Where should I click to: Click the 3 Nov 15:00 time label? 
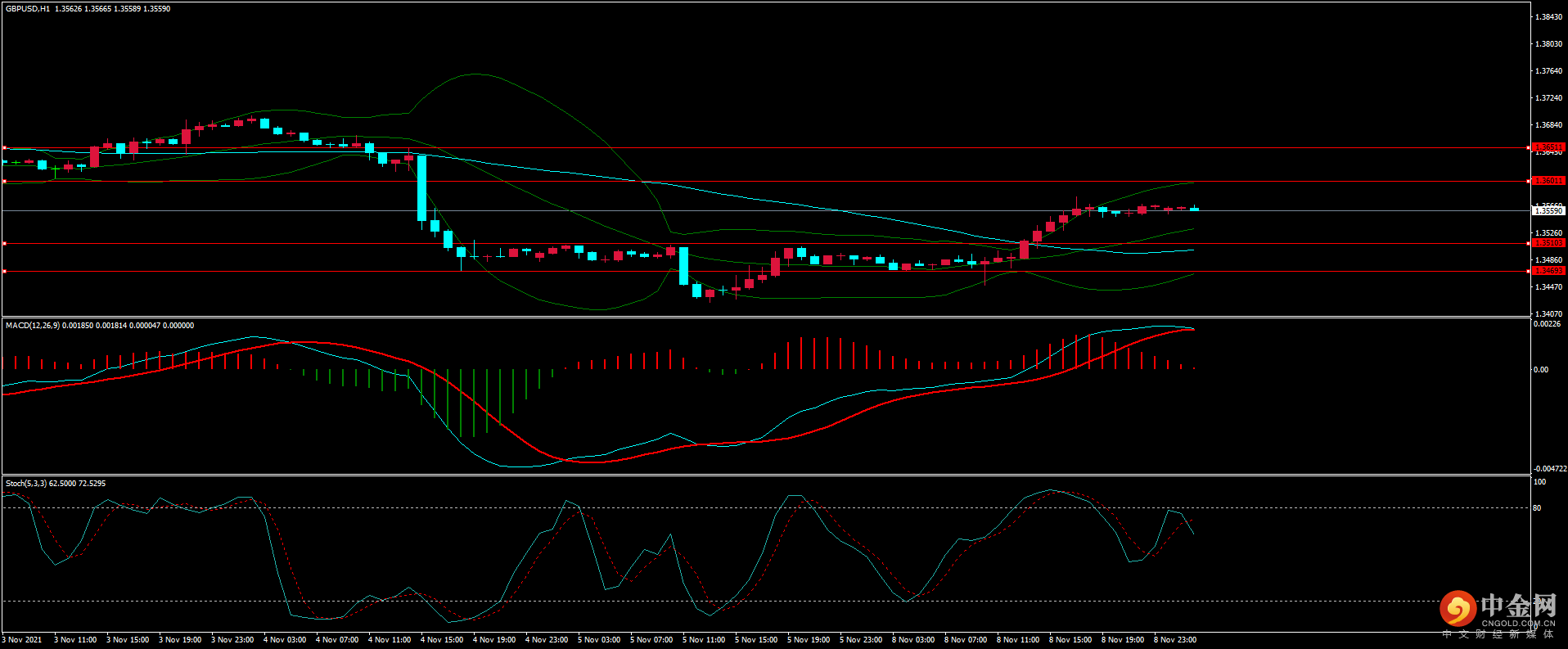(x=128, y=640)
